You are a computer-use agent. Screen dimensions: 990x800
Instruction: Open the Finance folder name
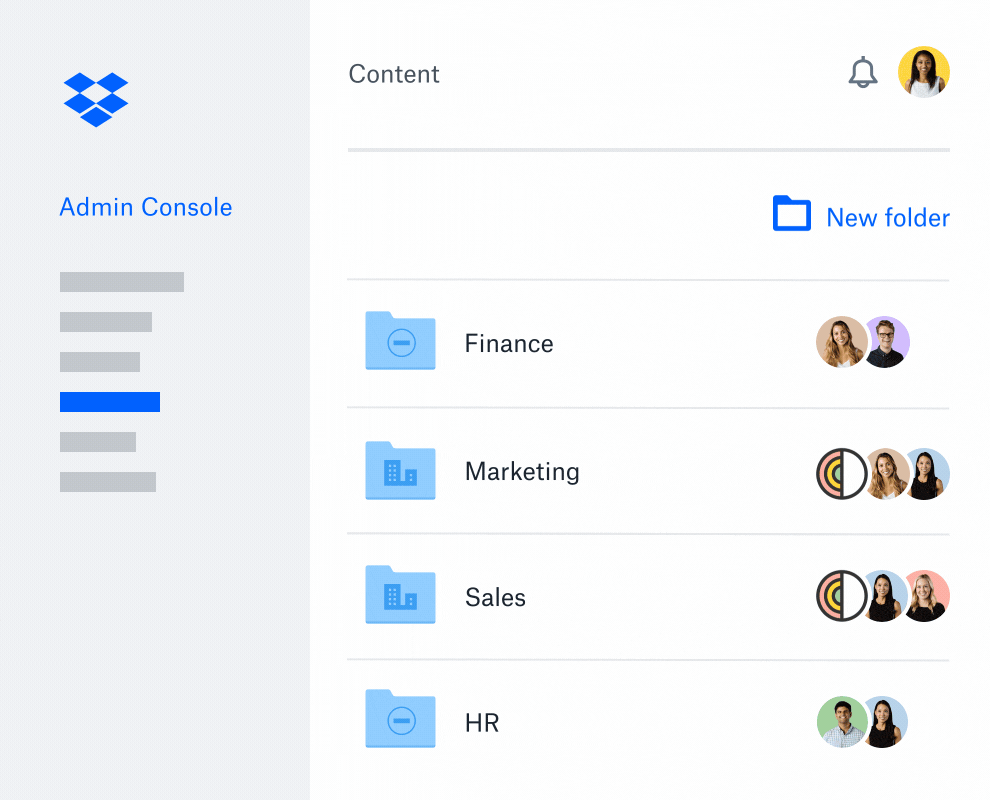coord(508,344)
